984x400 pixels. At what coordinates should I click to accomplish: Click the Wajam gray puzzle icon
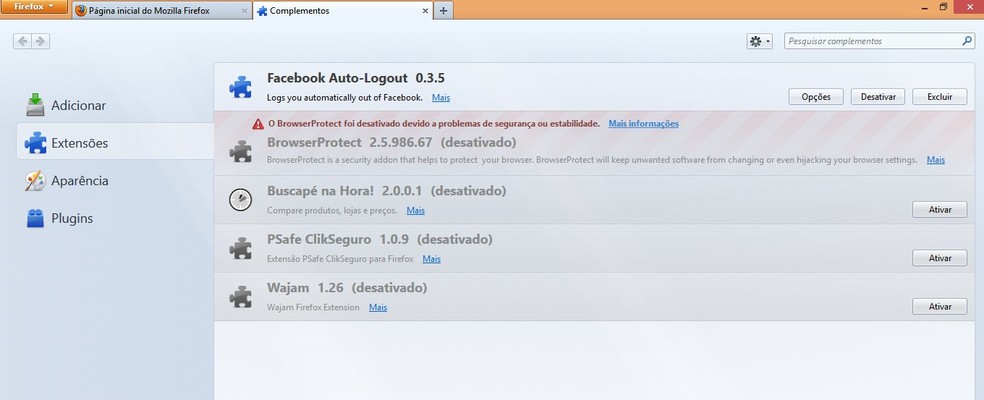(240, 296)
